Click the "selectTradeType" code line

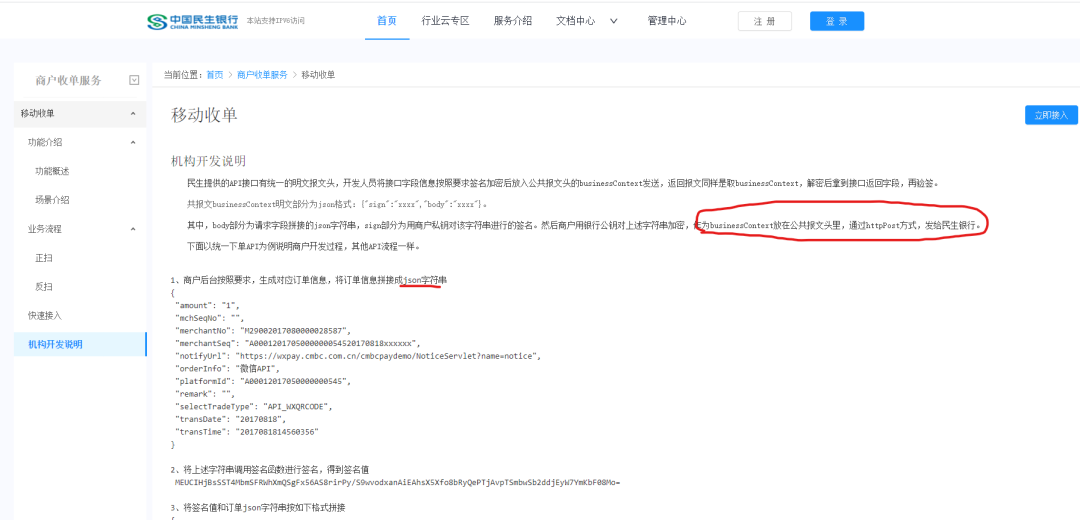(255, 406)
